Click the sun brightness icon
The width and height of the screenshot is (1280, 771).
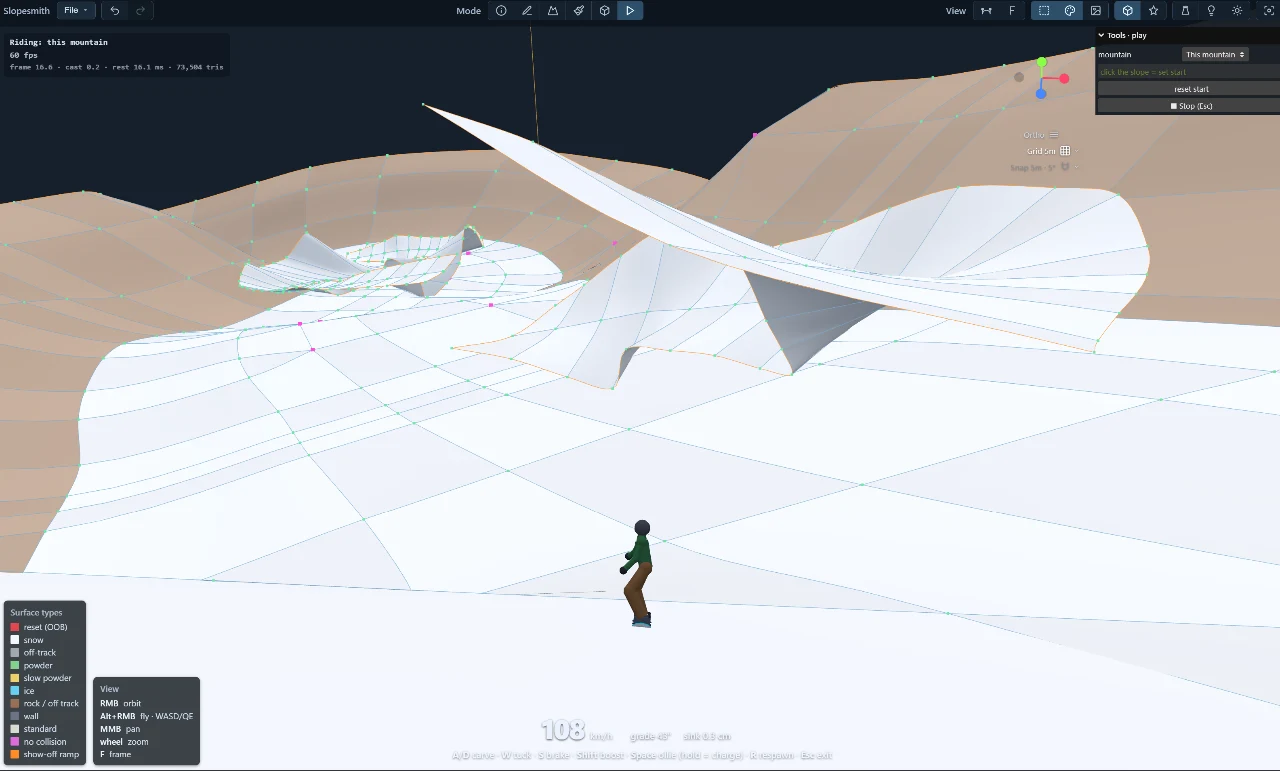1238,11
